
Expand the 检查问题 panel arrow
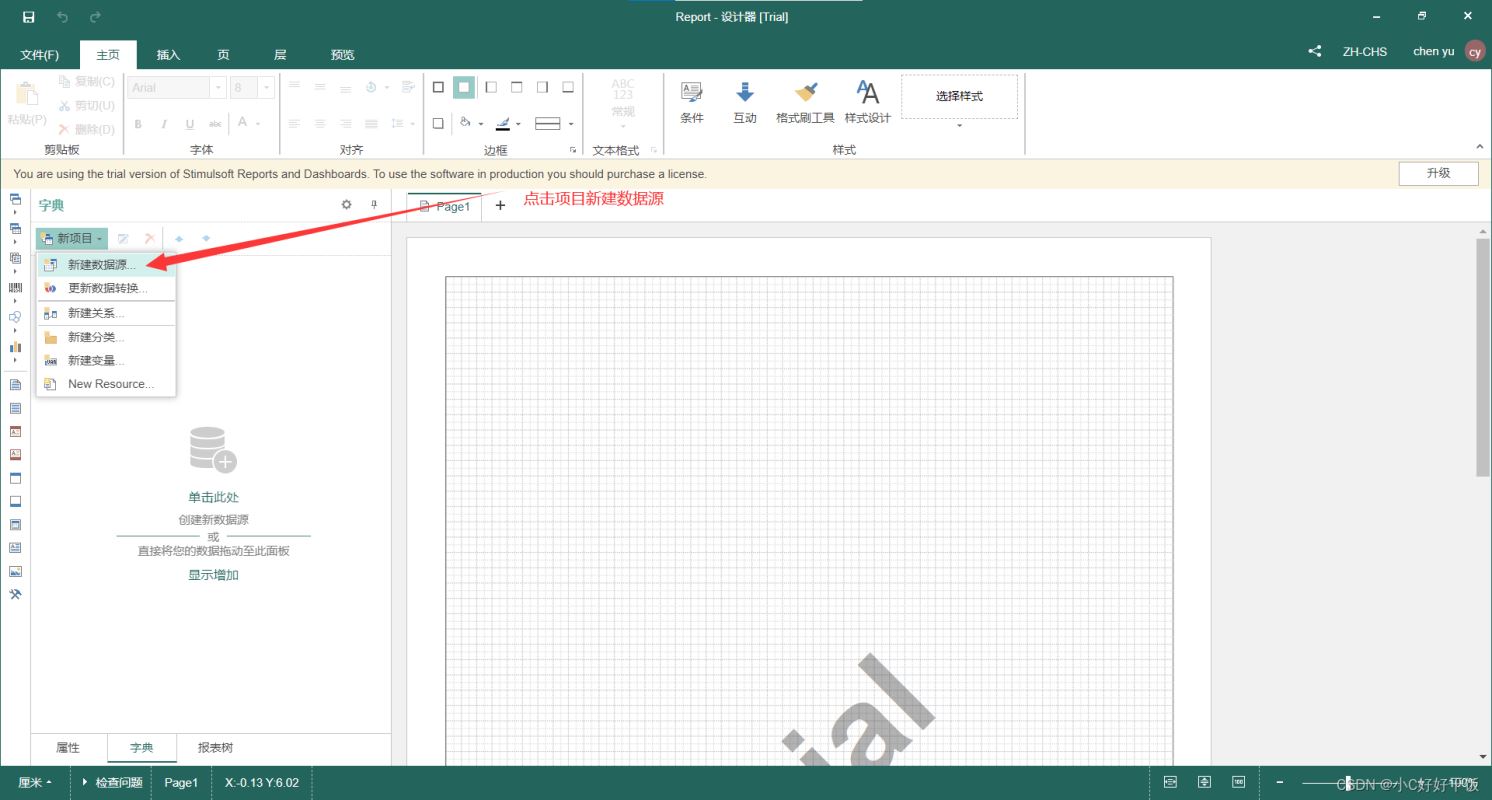pos(84,782)
